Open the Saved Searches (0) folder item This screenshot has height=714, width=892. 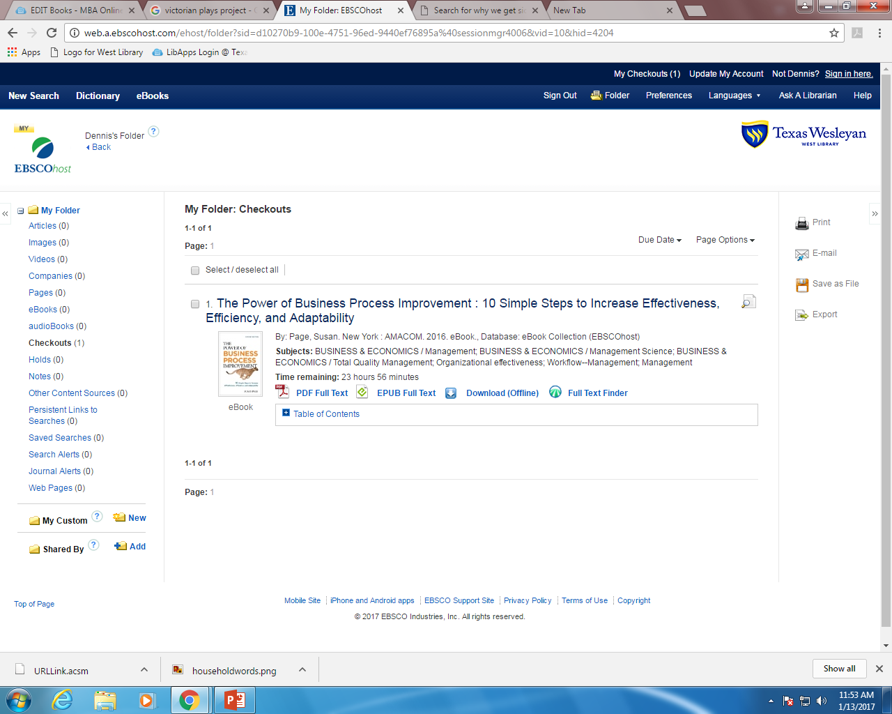(x=66, y=438)
